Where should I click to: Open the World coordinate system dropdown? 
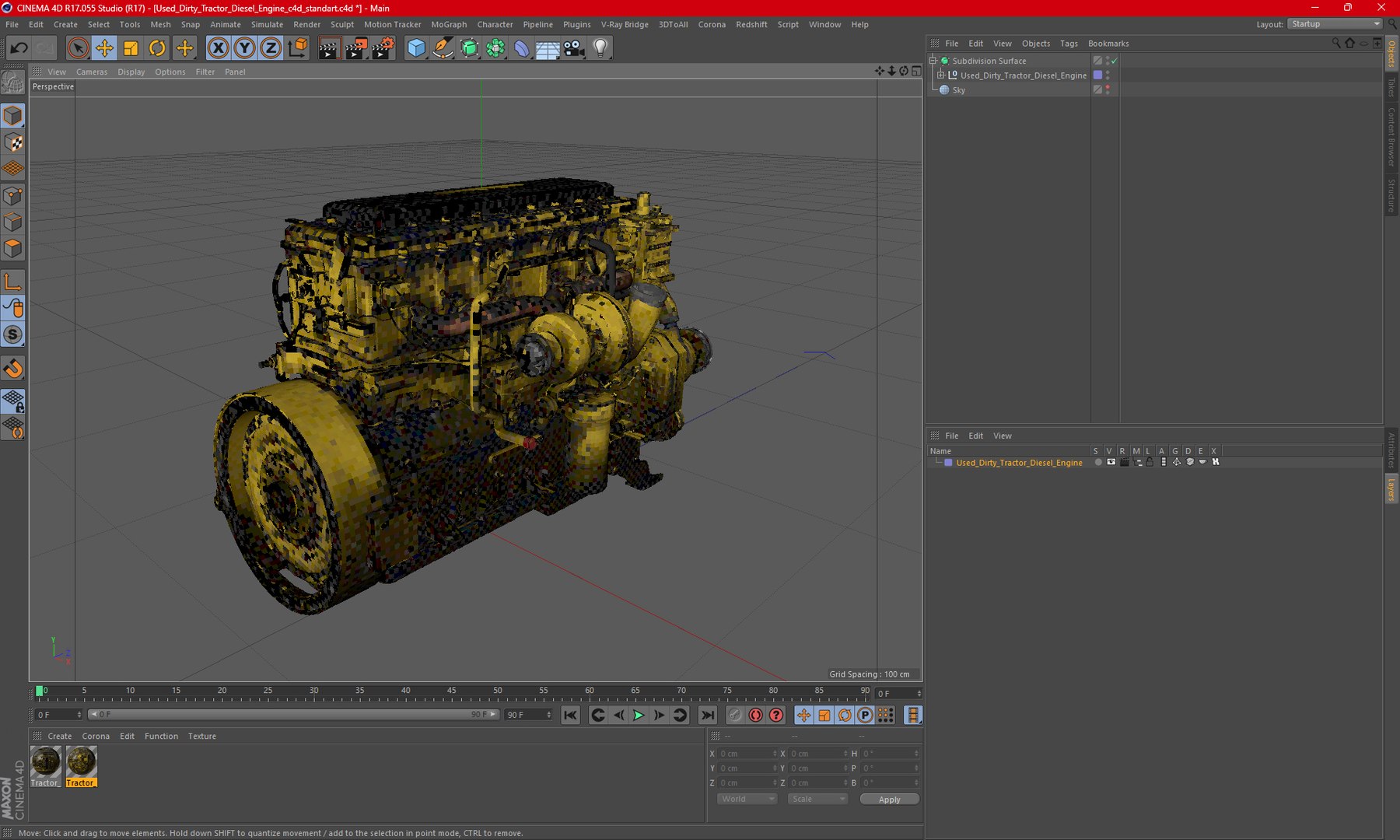[x=747, y=799]
